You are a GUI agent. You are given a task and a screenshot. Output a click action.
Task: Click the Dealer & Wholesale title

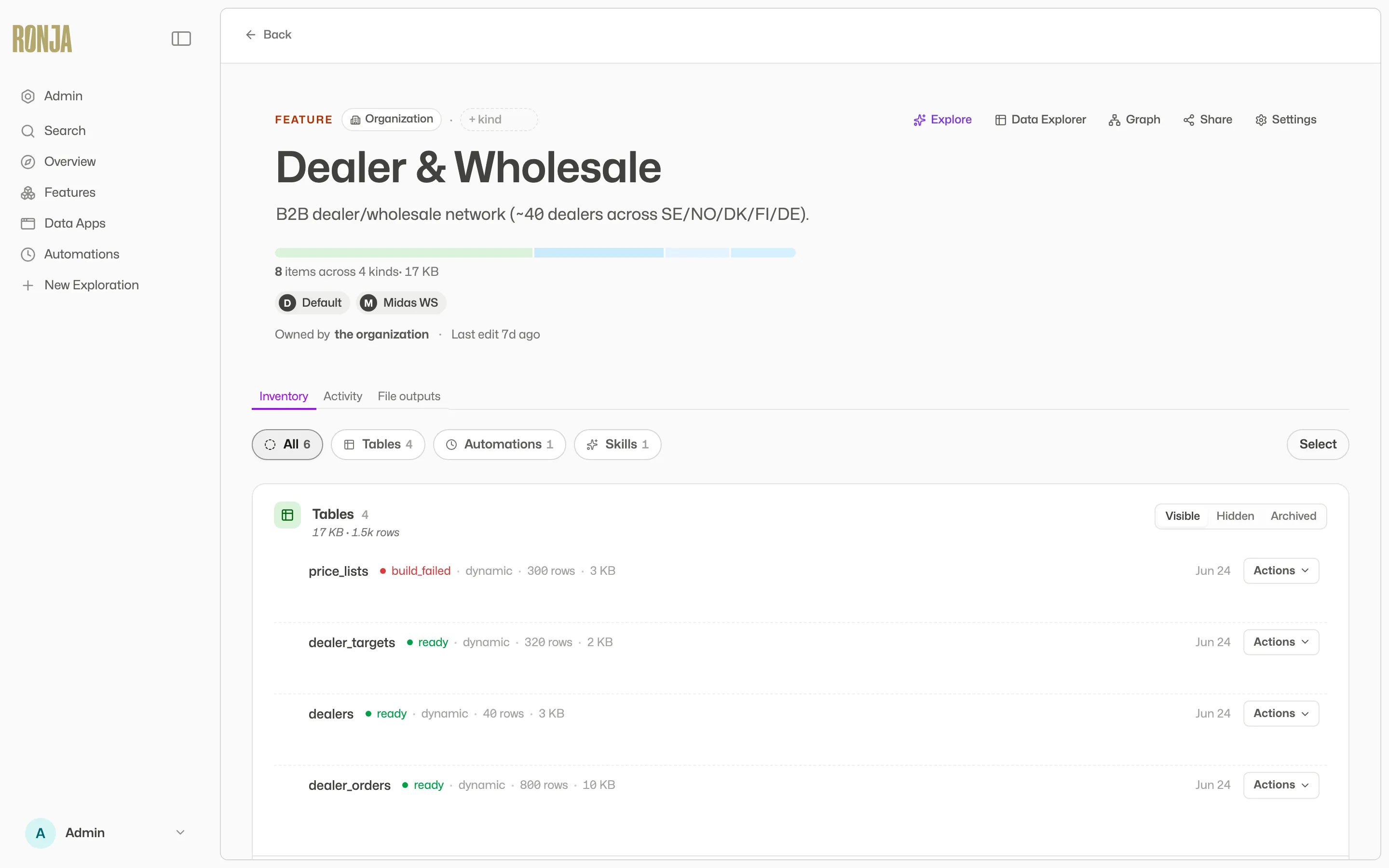468,168
